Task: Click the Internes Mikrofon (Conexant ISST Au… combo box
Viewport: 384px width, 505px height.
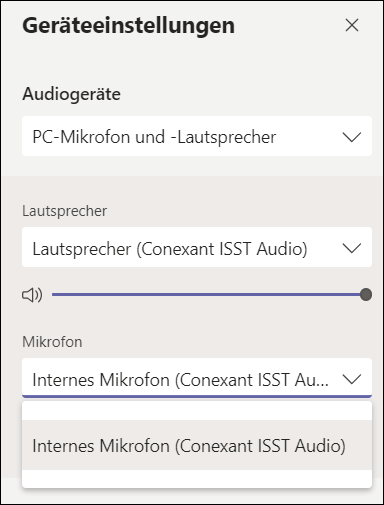Action: click(x=197, y=378)
